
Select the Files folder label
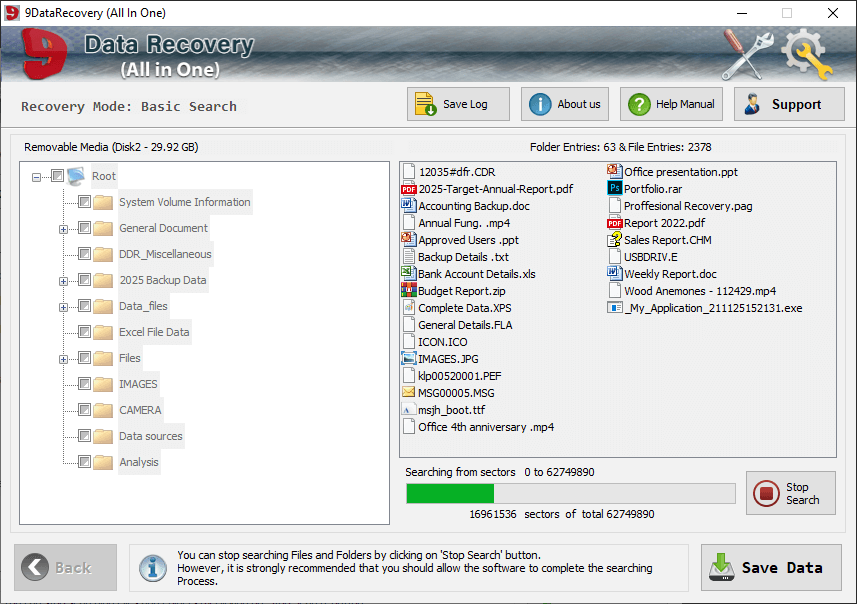pyautogui.click(x=130, y=358)
